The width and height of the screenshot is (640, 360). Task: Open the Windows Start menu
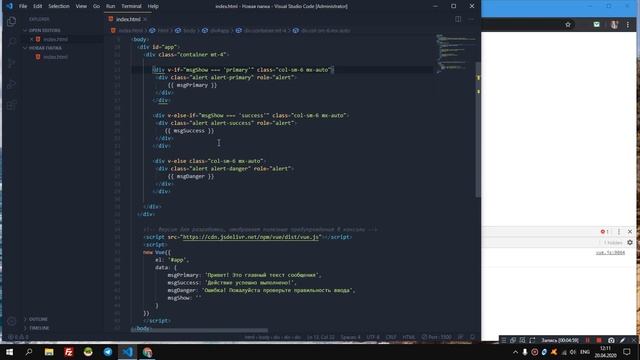click(x=9, y=352)
